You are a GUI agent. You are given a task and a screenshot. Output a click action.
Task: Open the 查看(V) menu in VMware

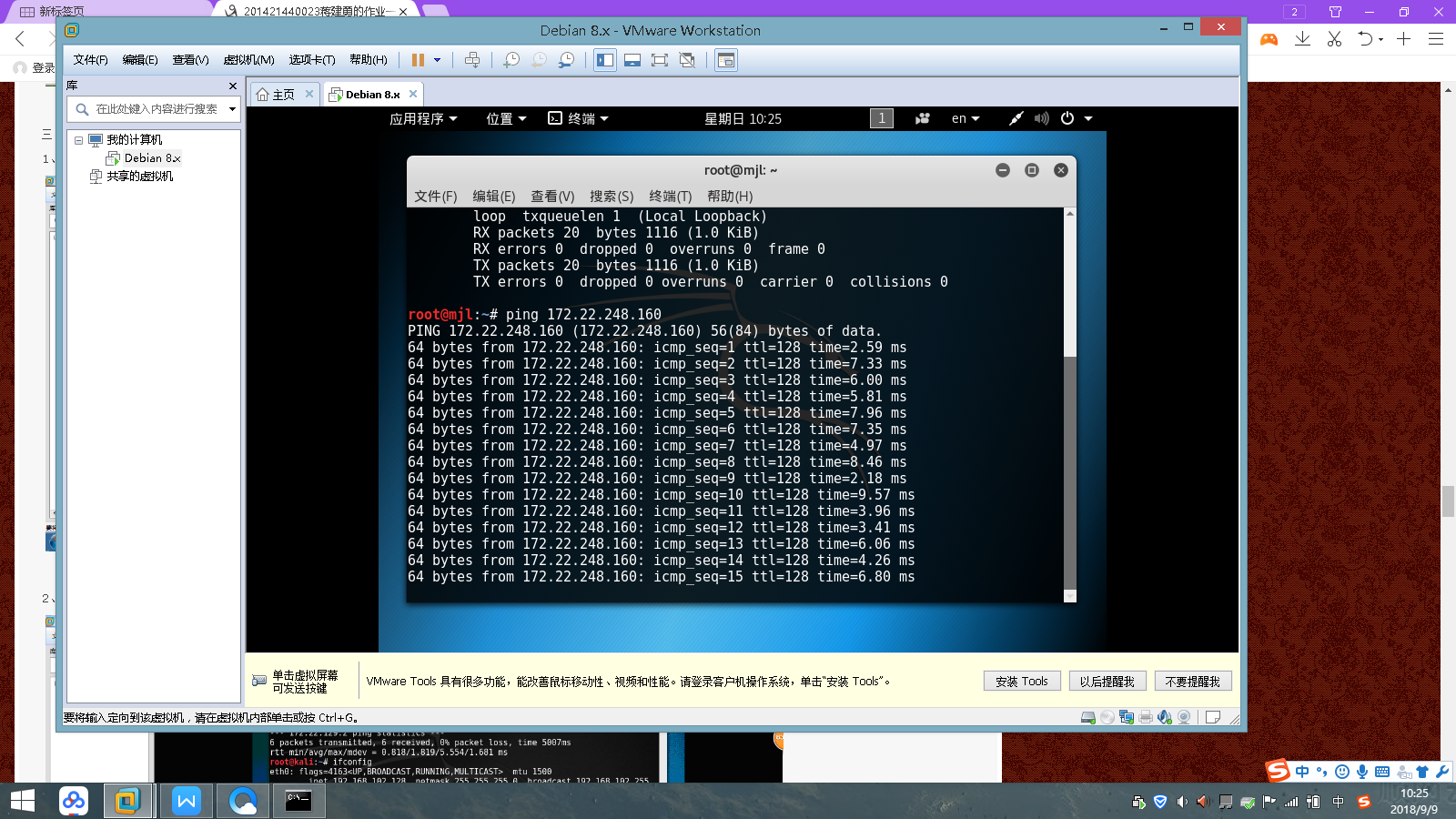[190, 60]
